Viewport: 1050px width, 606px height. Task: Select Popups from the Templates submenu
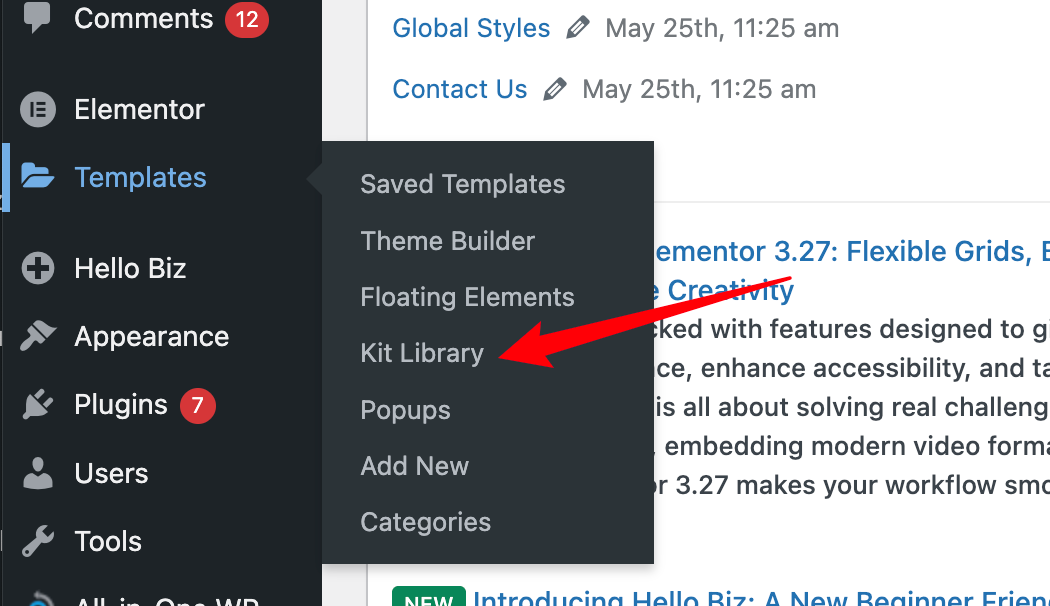405,410
